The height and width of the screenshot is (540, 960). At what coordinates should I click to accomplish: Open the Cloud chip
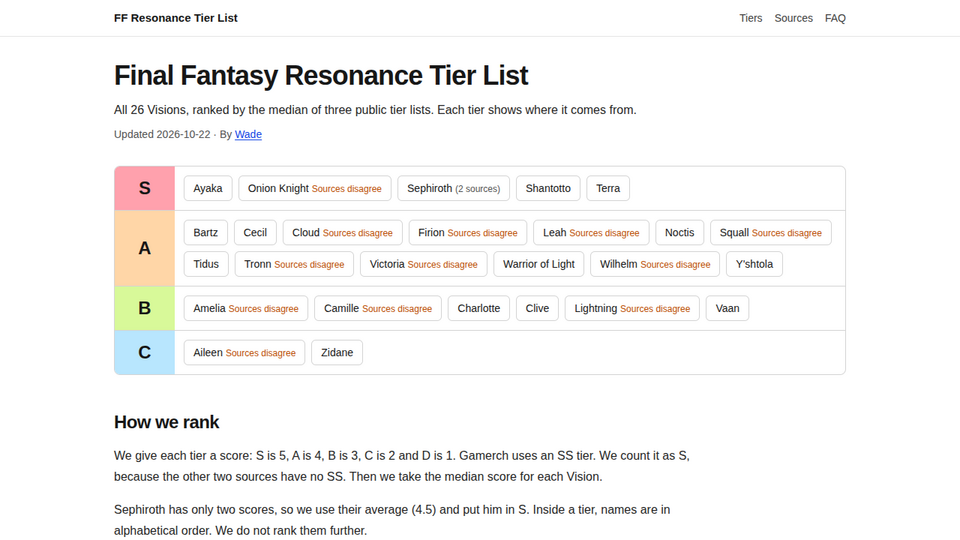click(x=342, y=233)
